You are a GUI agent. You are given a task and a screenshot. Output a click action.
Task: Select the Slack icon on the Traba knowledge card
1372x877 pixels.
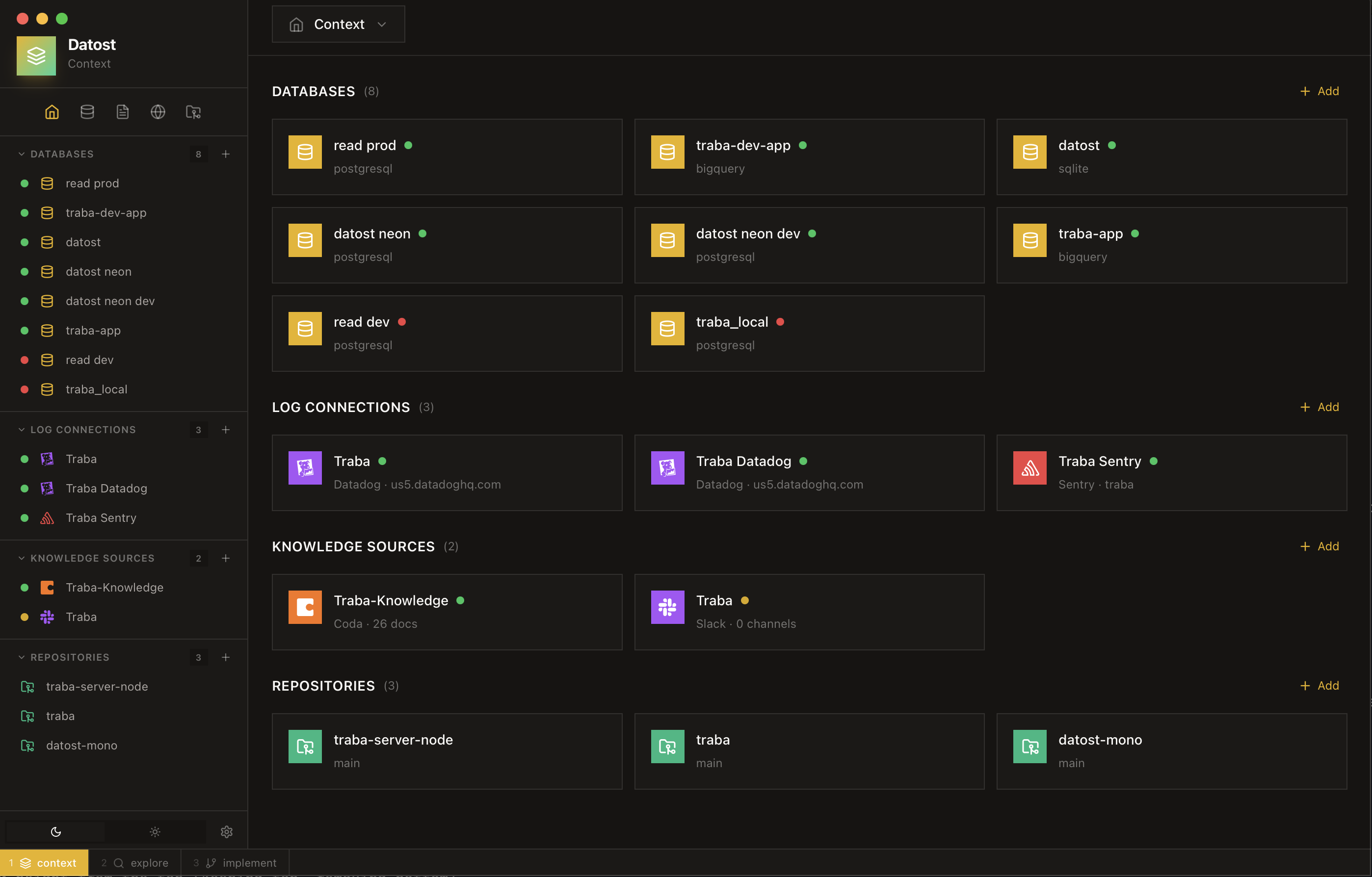click(667, 607)
